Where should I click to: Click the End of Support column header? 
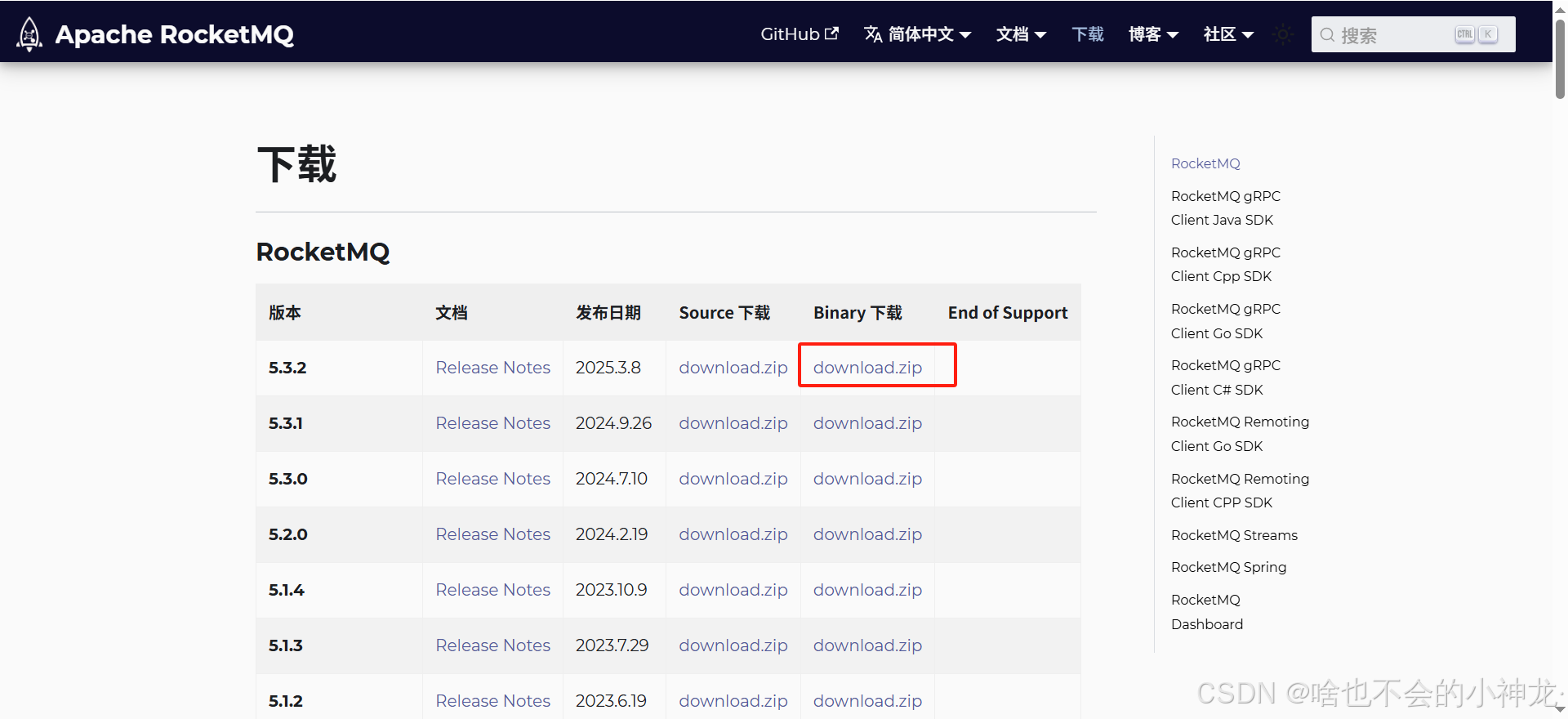click(x=1008, y=313)
